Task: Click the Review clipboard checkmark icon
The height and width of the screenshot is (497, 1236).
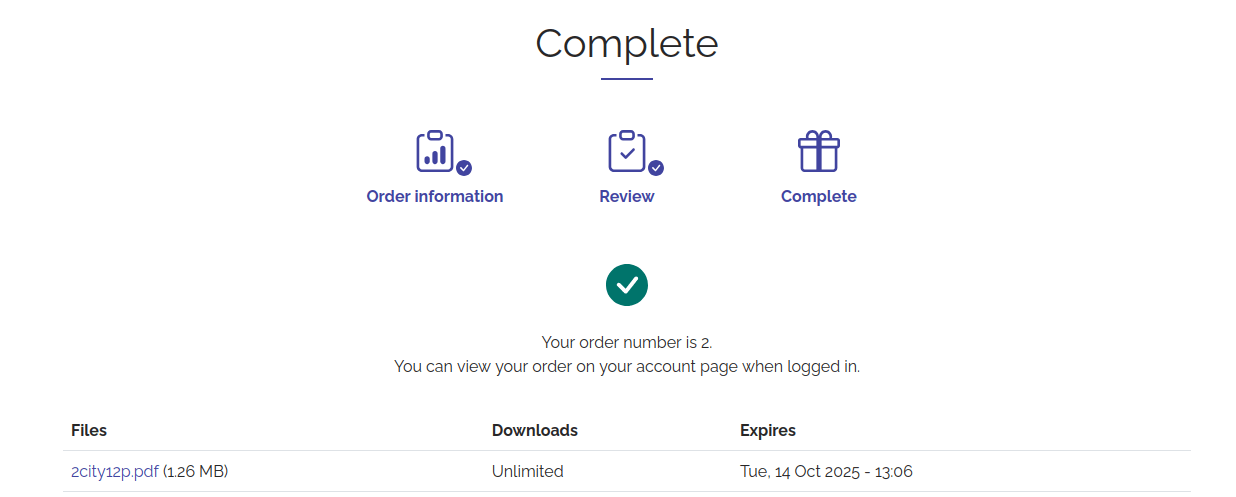Action: pos(627,151)
